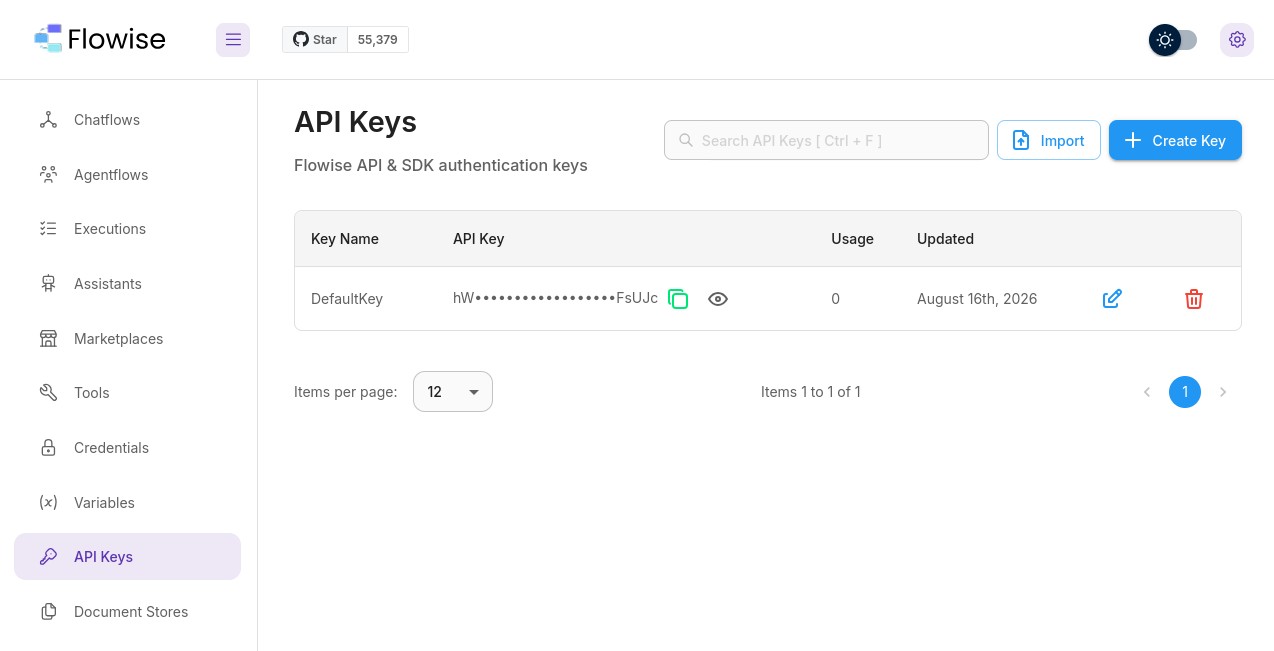This screenshot has width=1274, height=651.
Task: Go to Document Stores page
Action: [128, 612]
